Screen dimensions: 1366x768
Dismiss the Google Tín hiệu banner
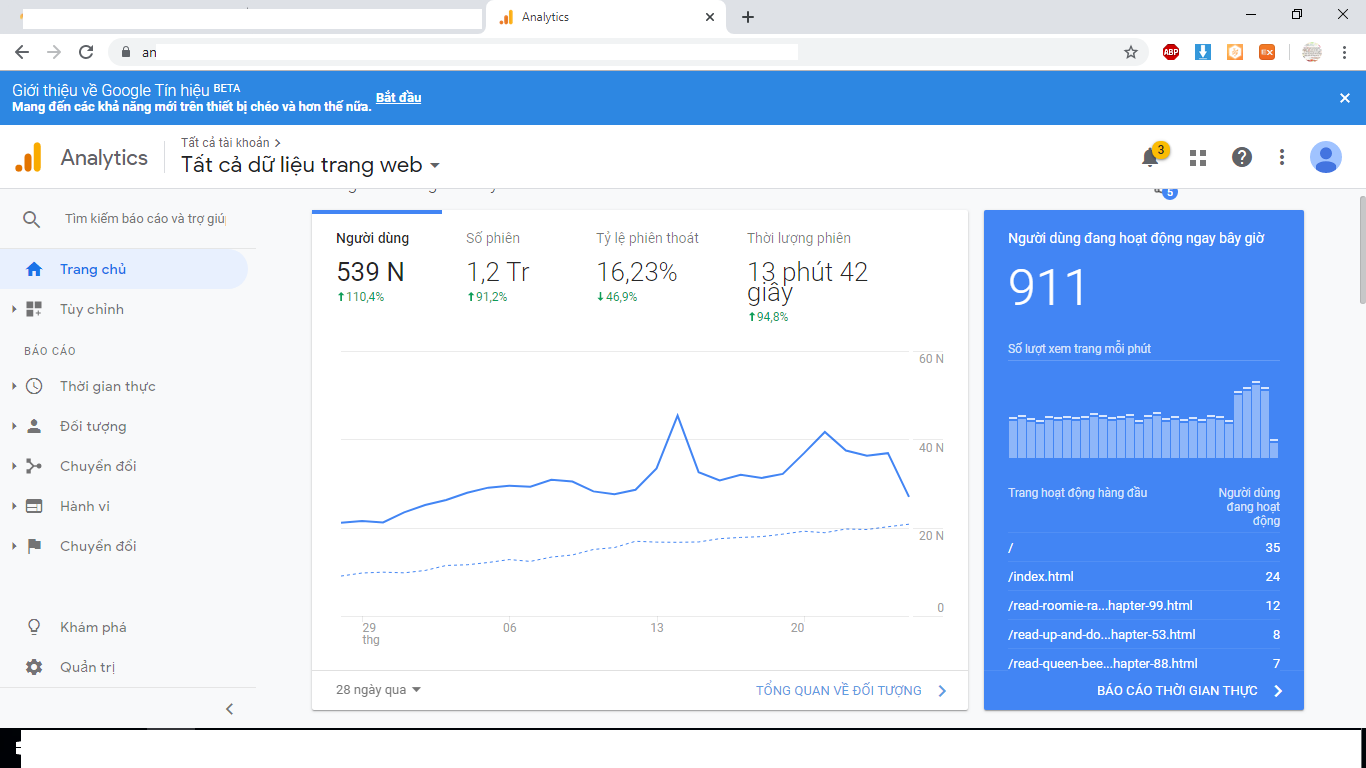click(x=1345, y=98)
